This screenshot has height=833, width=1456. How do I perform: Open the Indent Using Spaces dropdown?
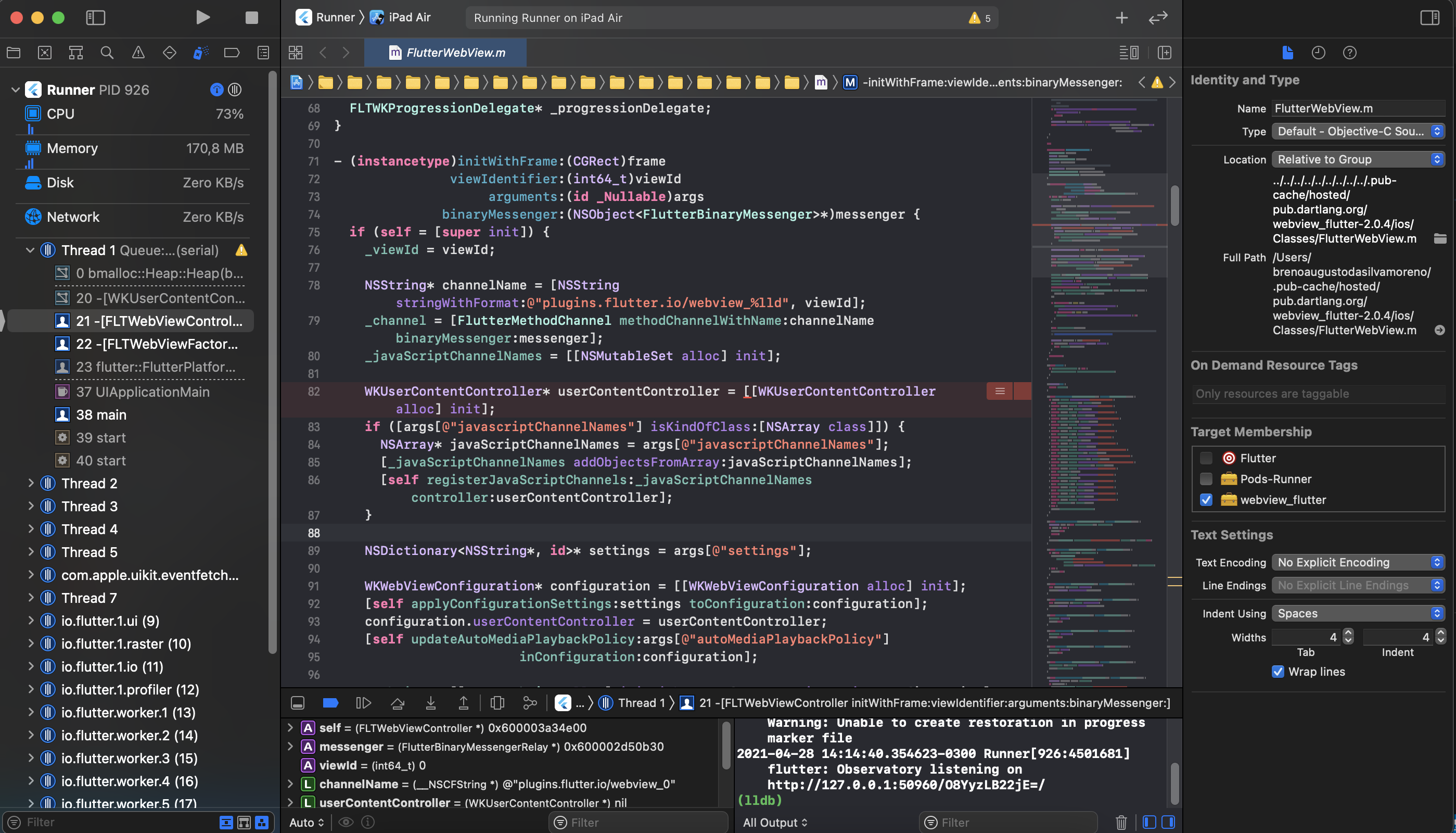click(x=1358, y=613)
